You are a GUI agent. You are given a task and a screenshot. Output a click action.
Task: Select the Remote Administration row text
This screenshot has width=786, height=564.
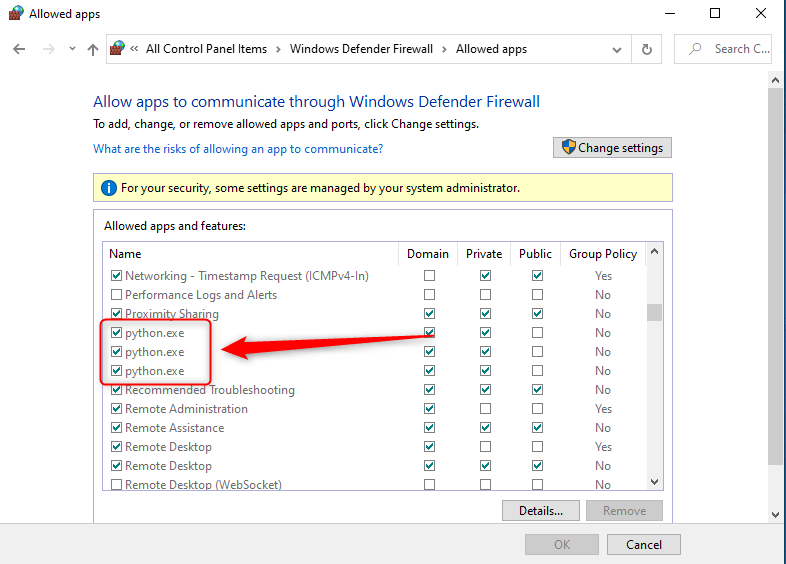(x=186, y=409)
